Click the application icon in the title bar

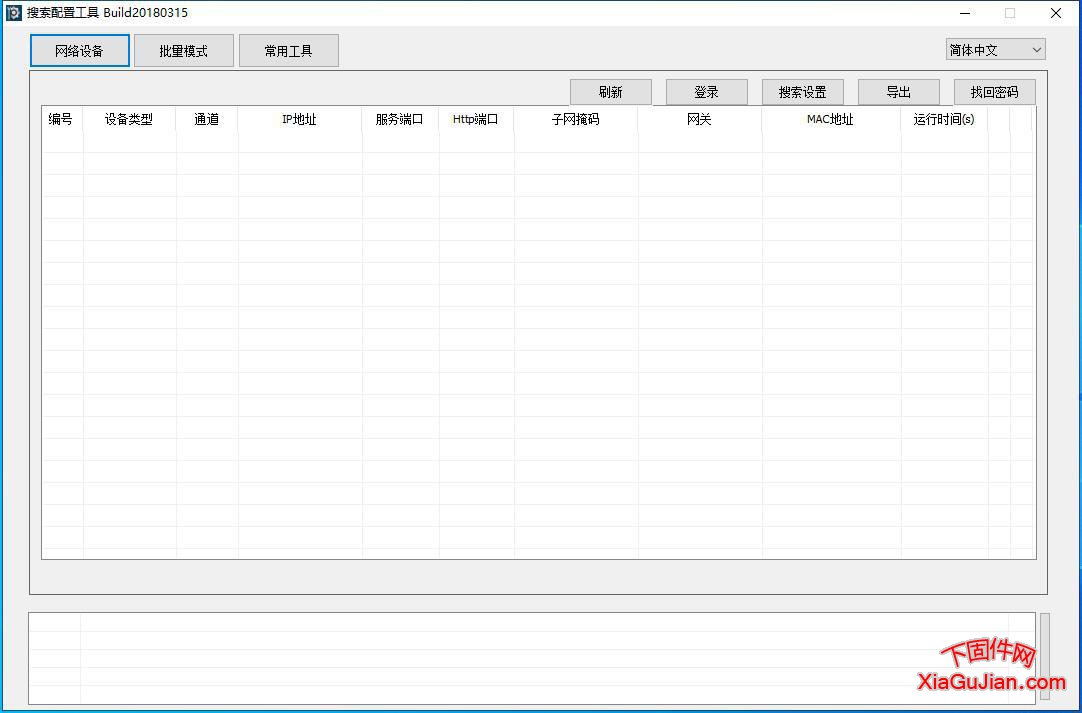[x=14, y=12]
